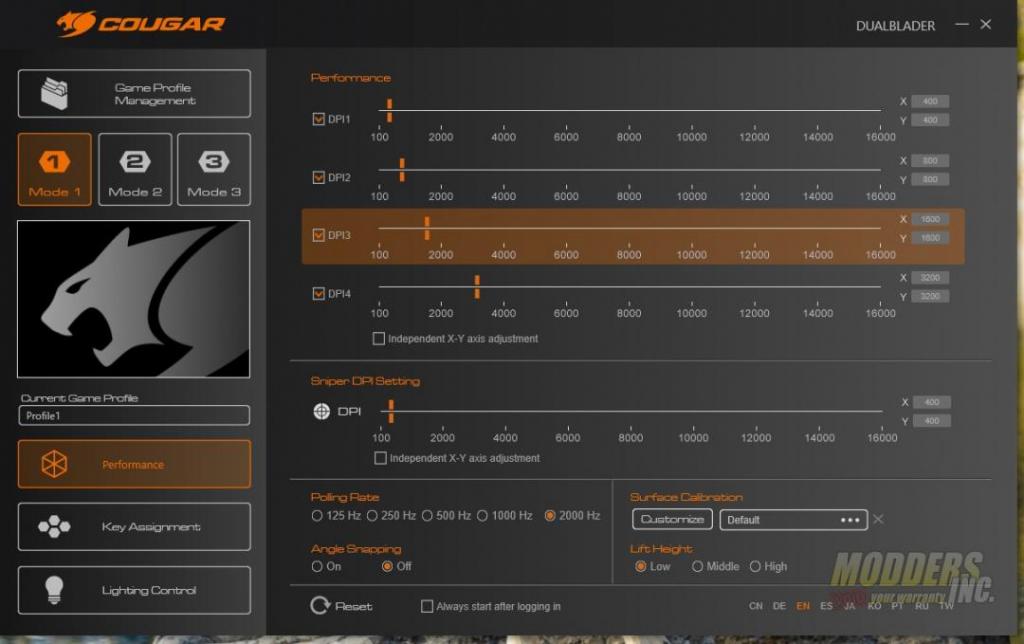Set Lift Height to Middle

[697, 566]
